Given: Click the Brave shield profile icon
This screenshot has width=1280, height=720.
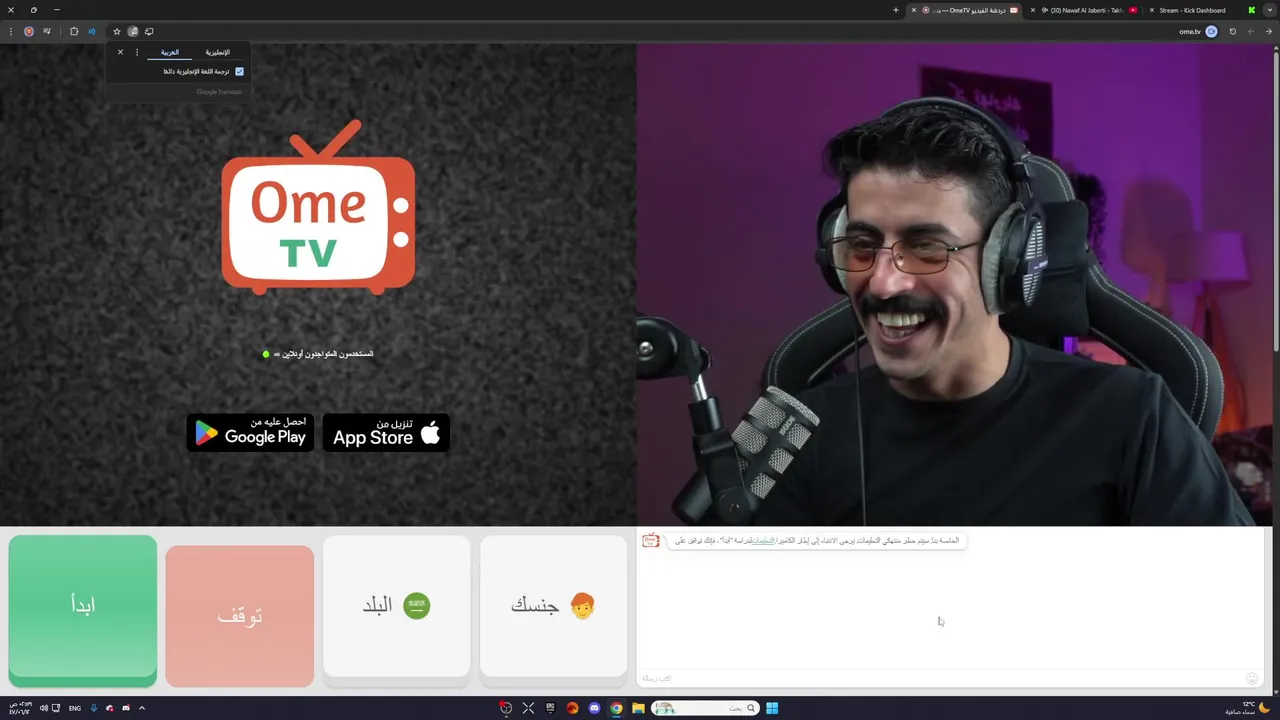Looking at the screenshot, I should pos(29,31).
